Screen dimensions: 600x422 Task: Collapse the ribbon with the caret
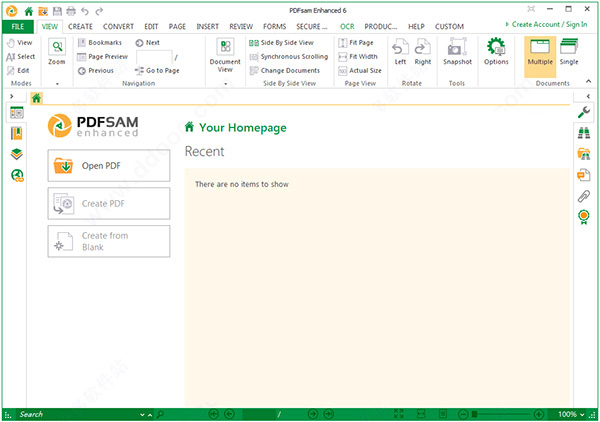(589, 81)
